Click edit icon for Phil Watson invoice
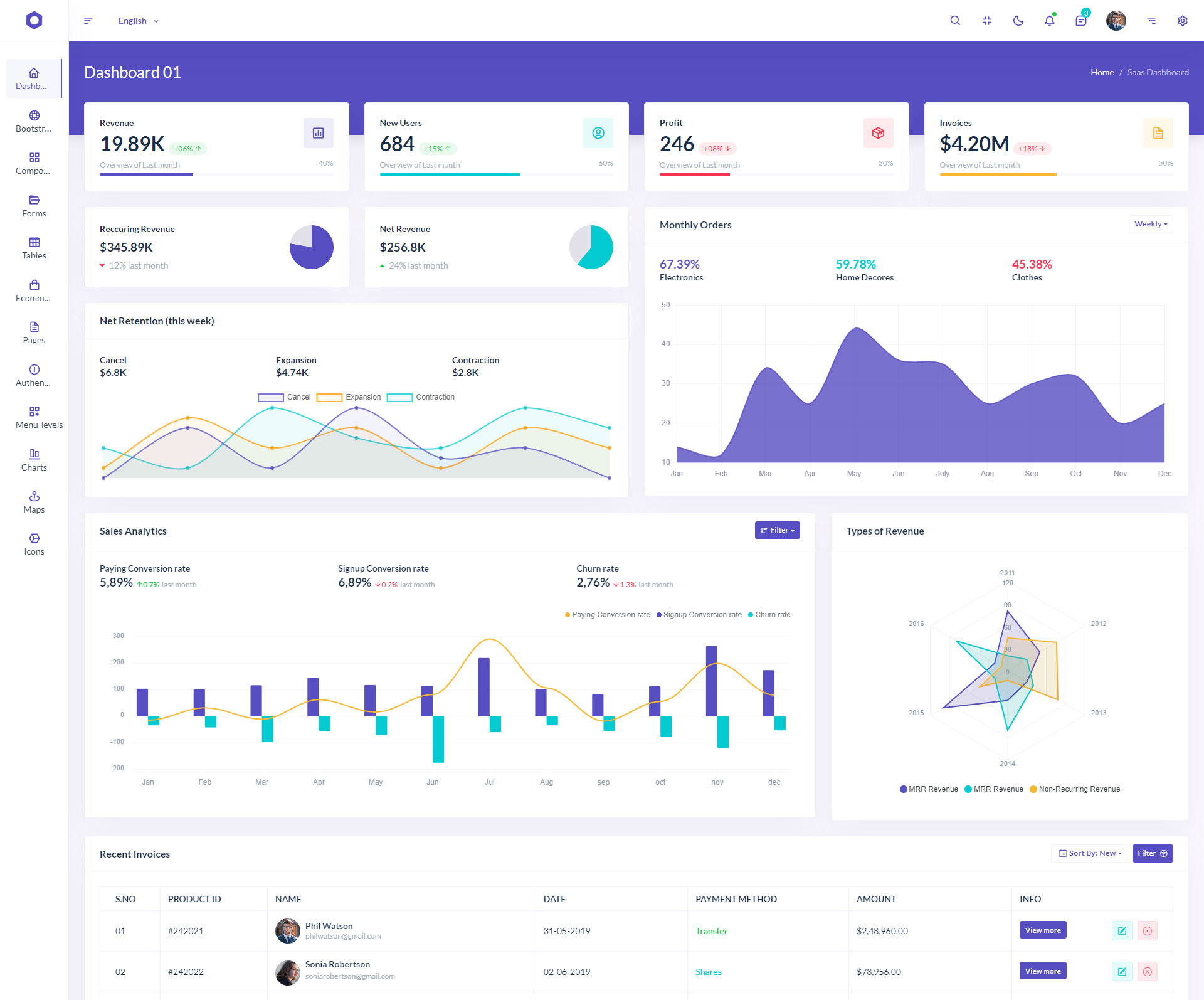Screen dimensions: 1204x1000 click(1122, 931)
